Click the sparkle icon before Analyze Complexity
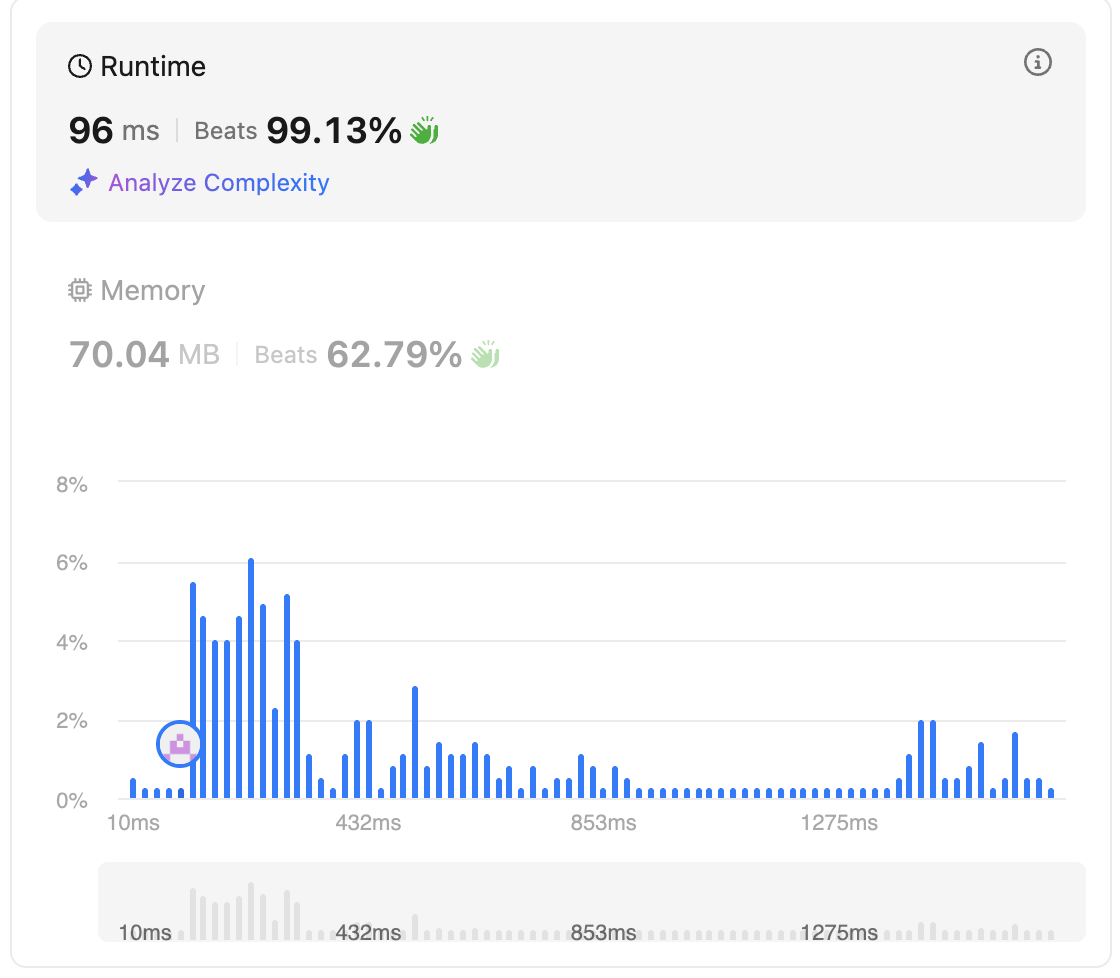Image resolution: width=1120 pixels, height=978 pixels. click(84, 182)
